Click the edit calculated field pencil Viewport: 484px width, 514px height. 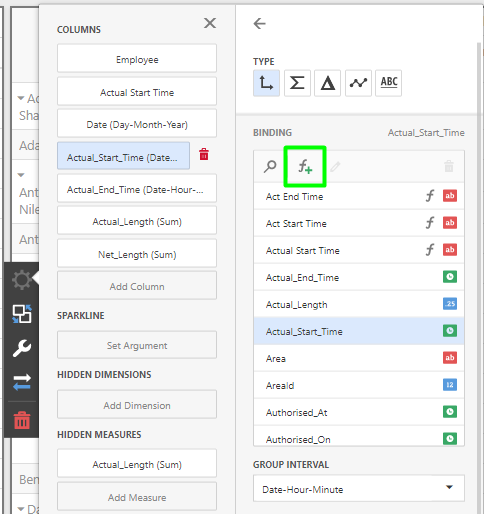click(335, 166)
